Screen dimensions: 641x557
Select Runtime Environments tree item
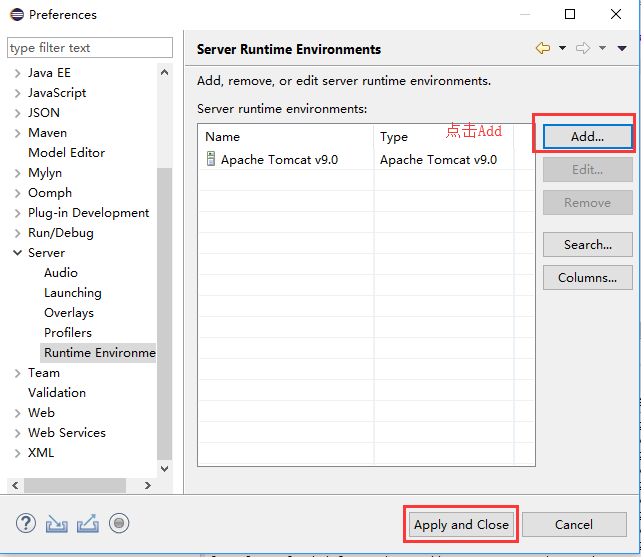click(x=98, y=353)
